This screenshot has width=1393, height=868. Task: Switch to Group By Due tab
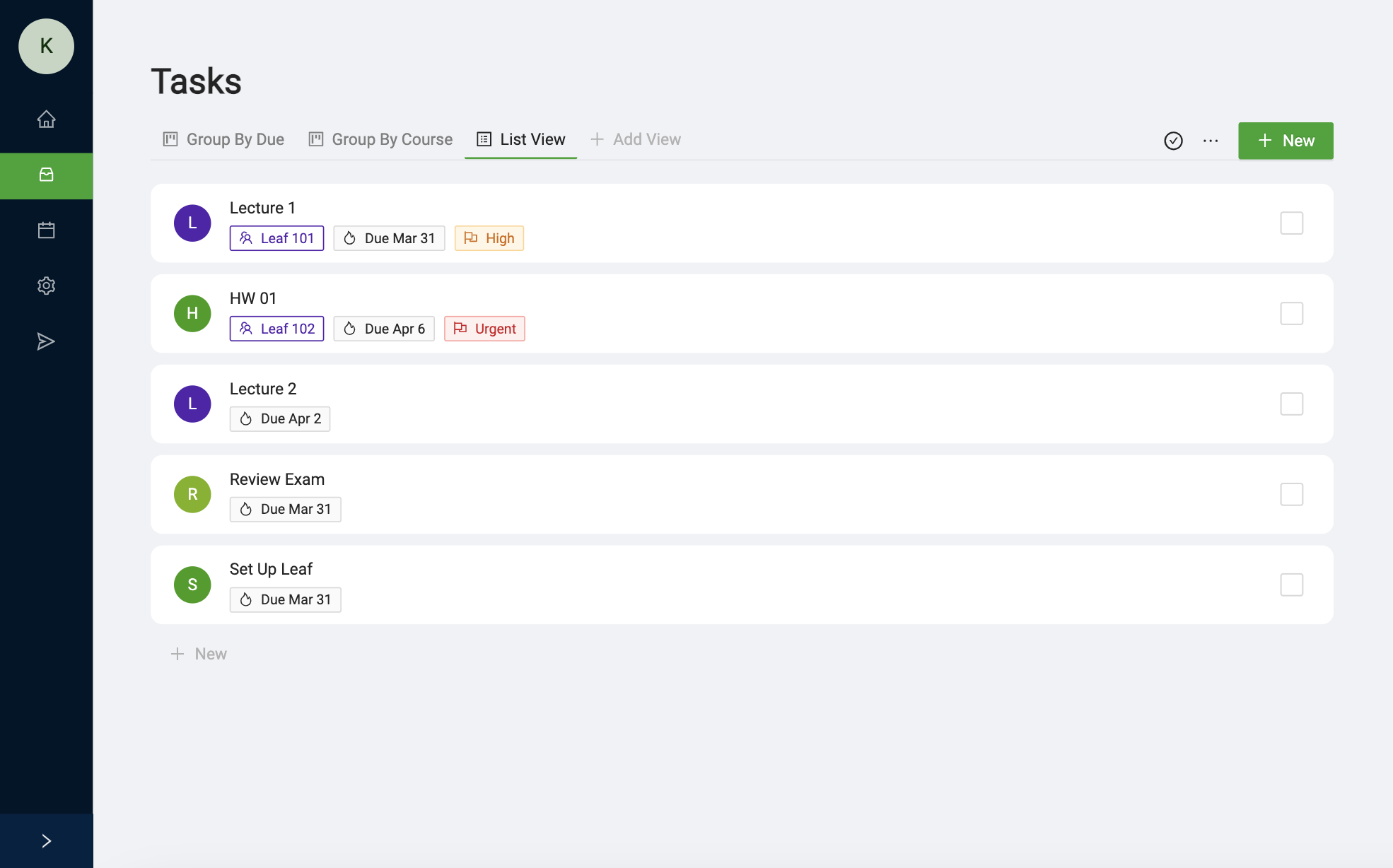tap(223, 139)
